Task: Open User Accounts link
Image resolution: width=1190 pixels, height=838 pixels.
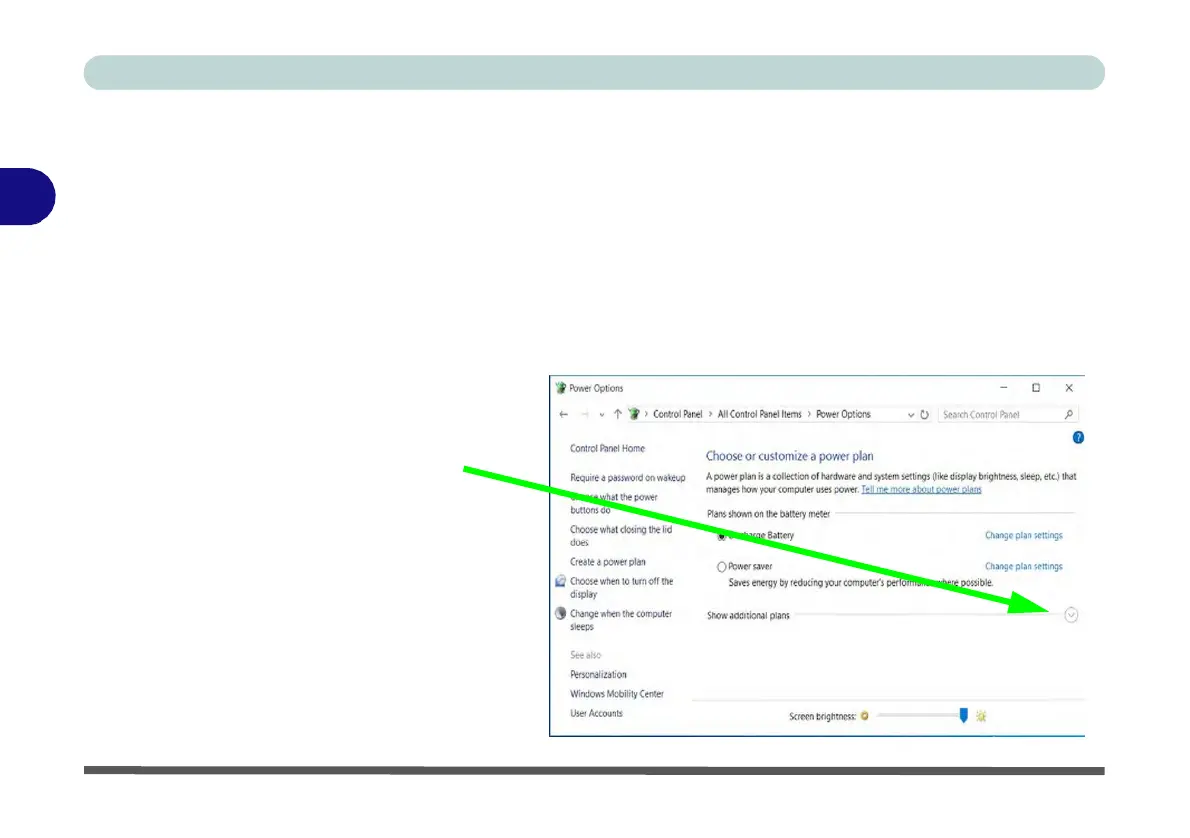Action: pyautogui.click(x=597, y=714)
